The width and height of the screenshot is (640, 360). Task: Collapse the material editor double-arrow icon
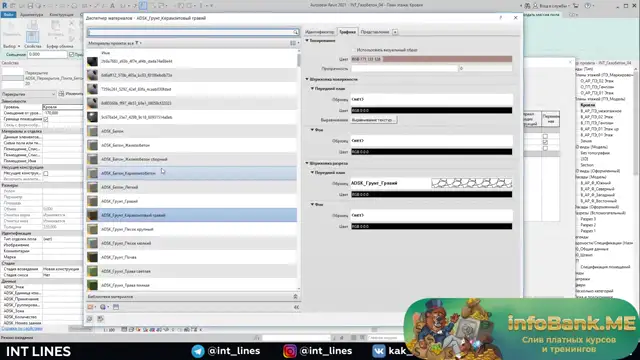296,307
